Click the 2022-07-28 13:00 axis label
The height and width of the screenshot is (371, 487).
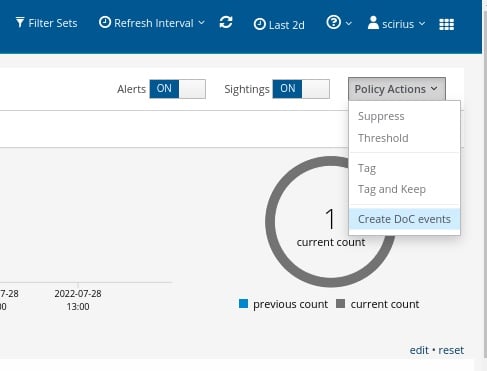pyautogui.click(x=78, y=300)
